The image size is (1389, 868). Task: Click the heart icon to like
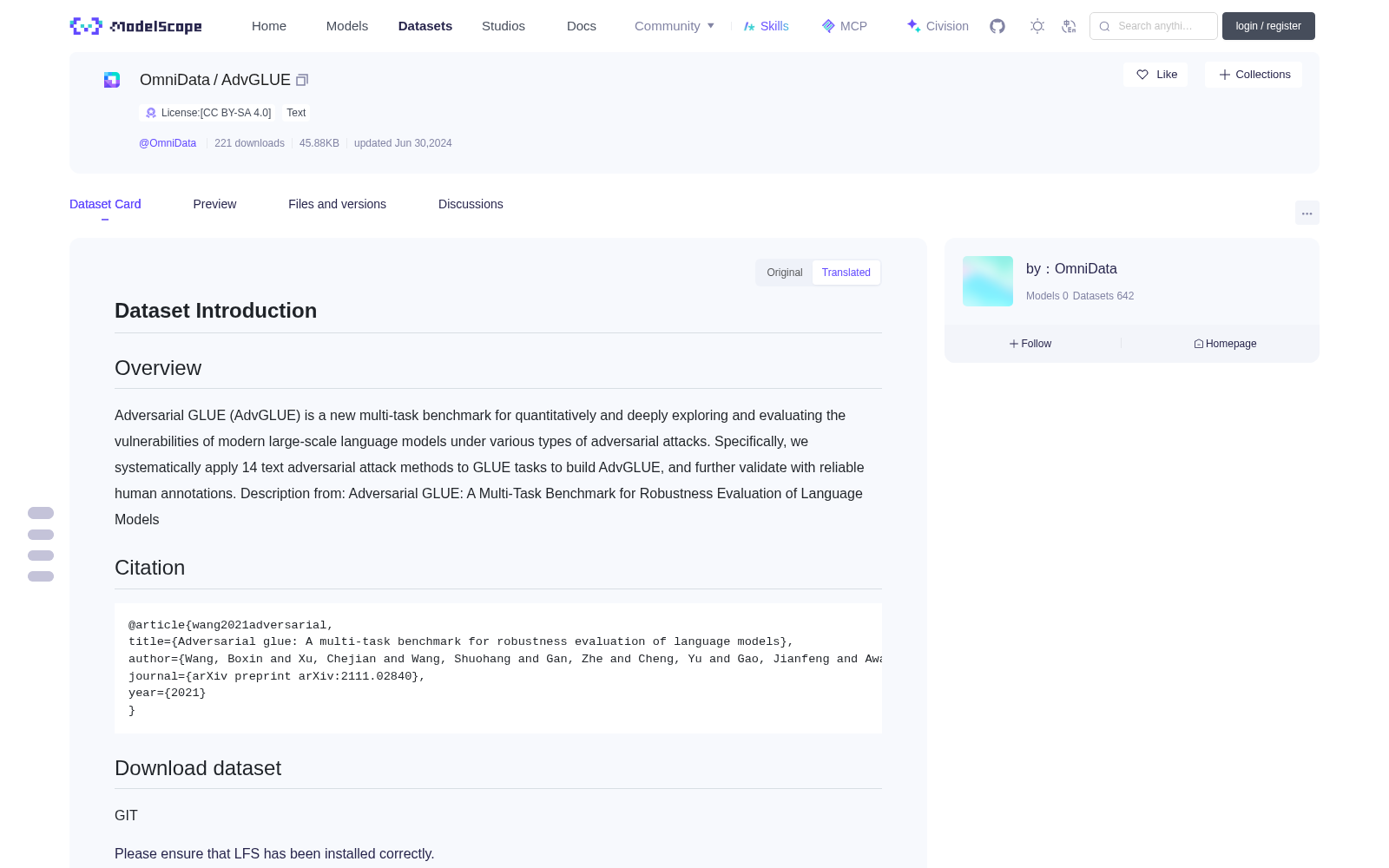point(1142,75)
